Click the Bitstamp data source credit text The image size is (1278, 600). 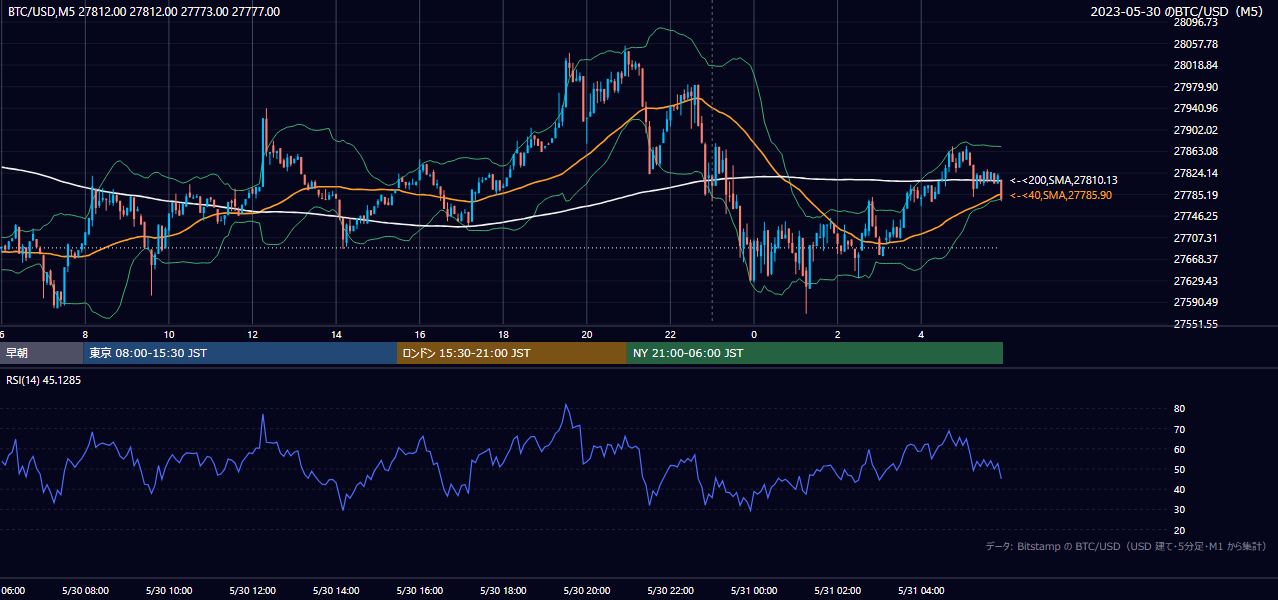click(1126, 546)
